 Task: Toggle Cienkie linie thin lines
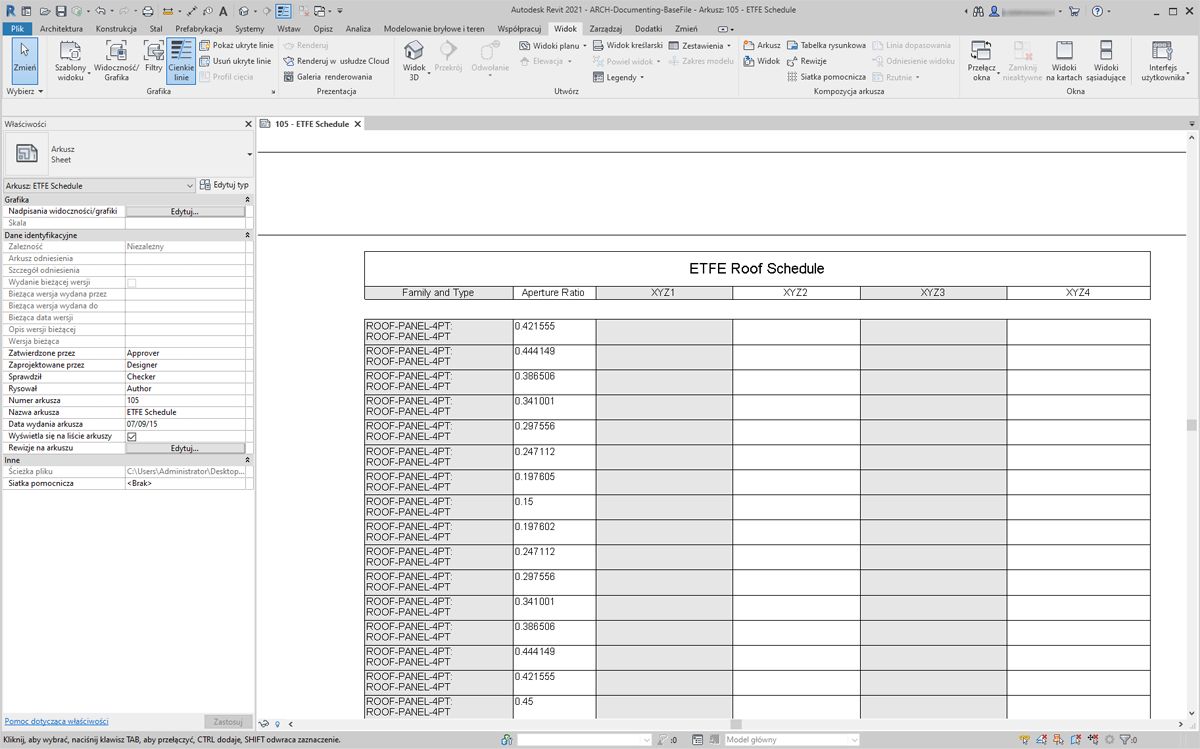pos(181,61)
